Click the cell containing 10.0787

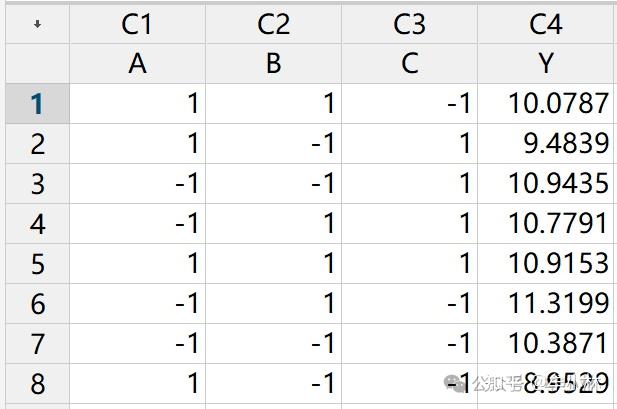(546, 104)
